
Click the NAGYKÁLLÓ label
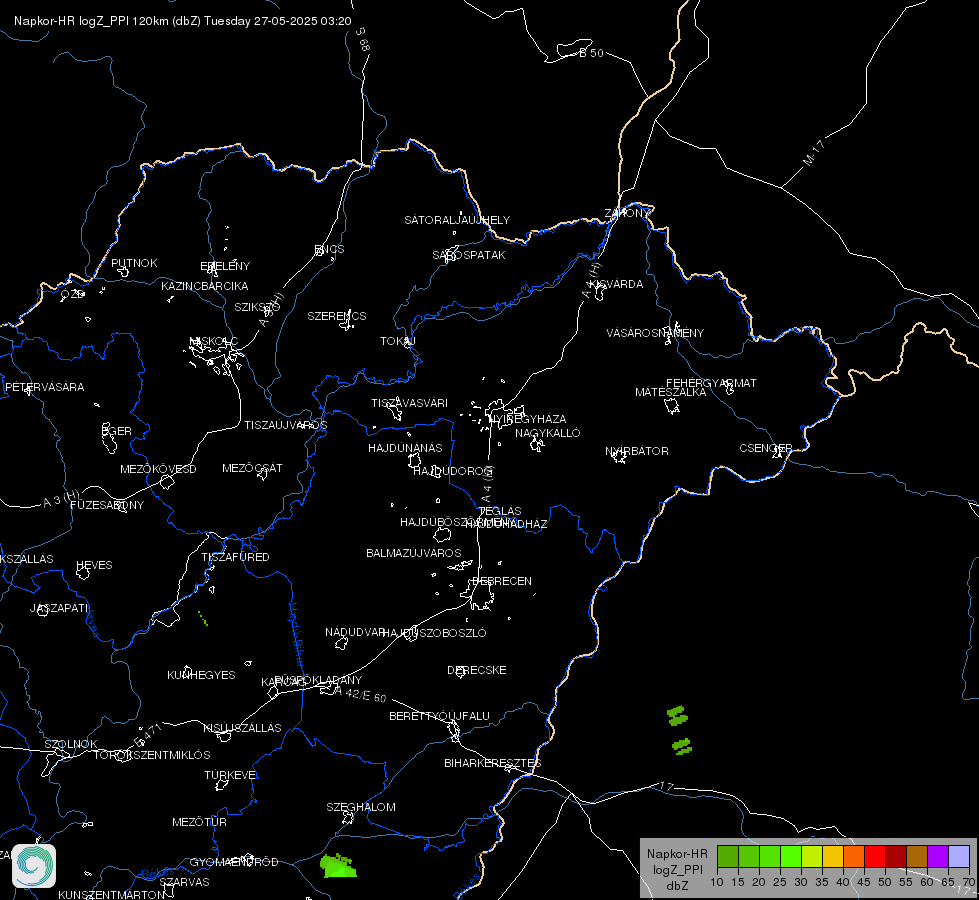[548, 433]
